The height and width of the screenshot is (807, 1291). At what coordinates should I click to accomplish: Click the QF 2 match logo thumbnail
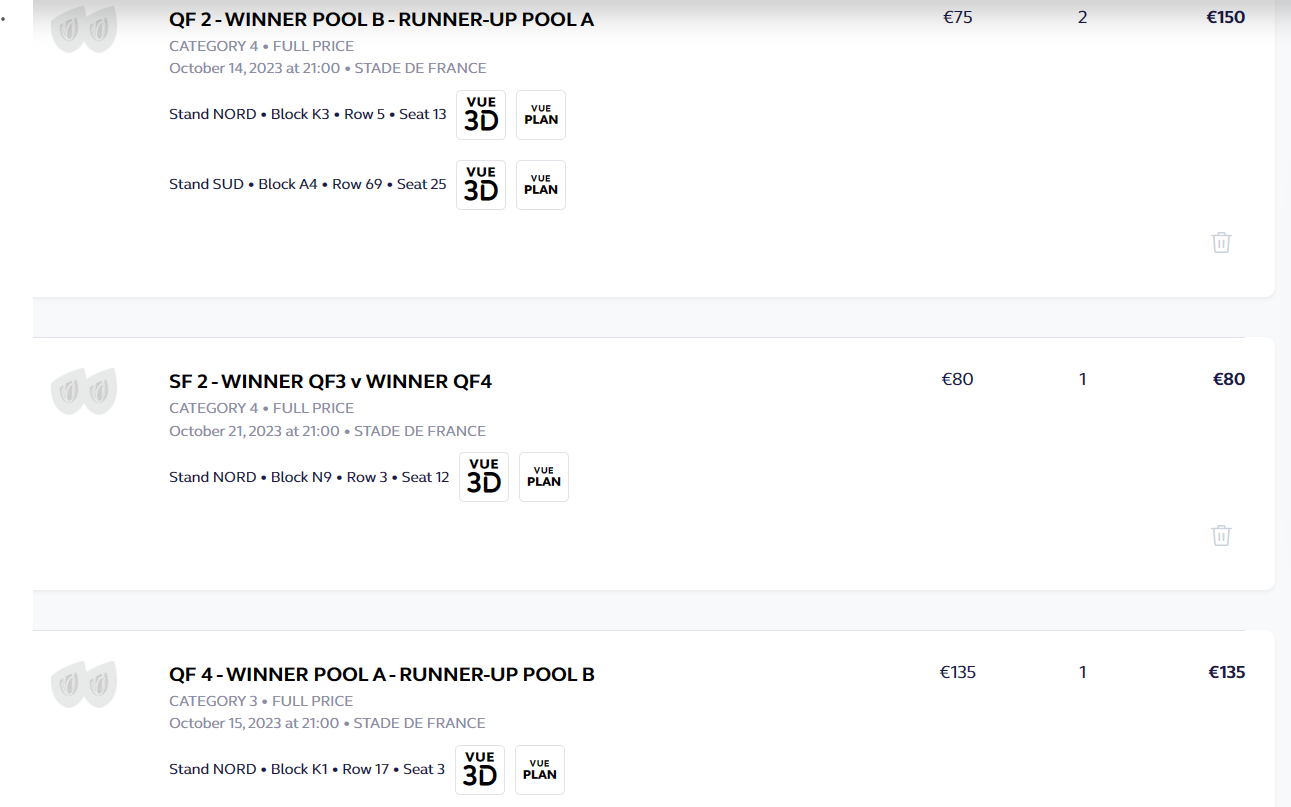pyautogui.click(x=84, y=29)
